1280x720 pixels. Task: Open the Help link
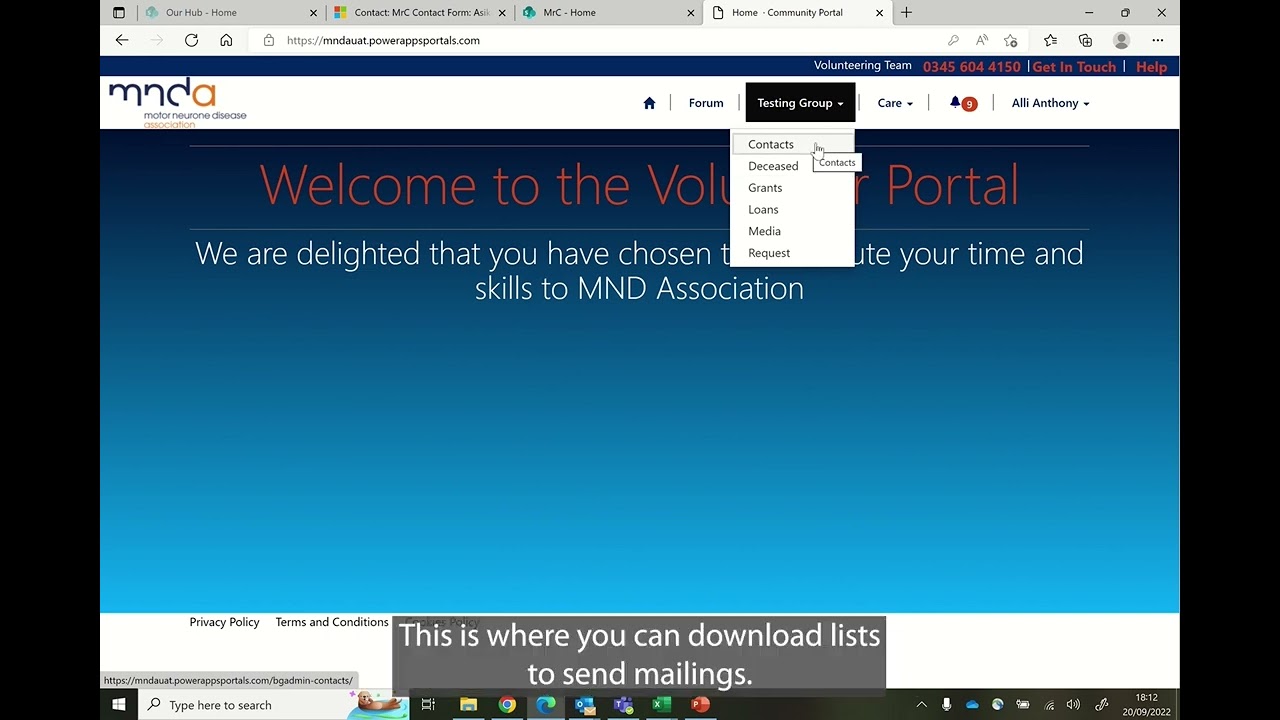point(1151,67)
